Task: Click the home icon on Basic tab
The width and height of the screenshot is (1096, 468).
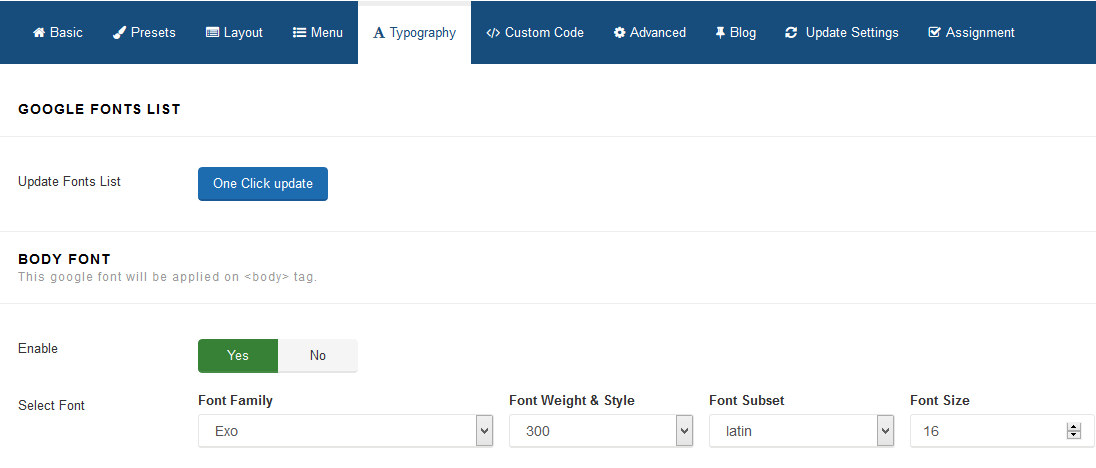Action: tap(39, 32)
